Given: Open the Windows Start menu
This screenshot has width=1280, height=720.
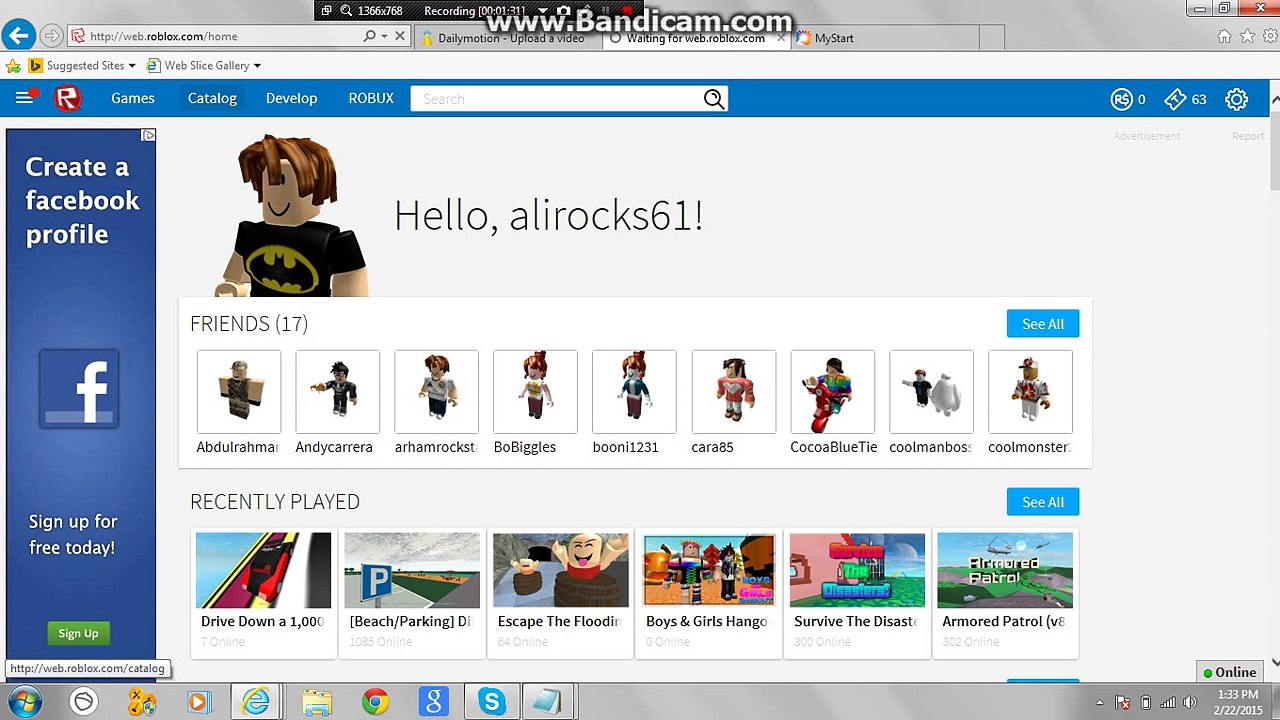Looking at the screenshot, I should coord(23,702).
